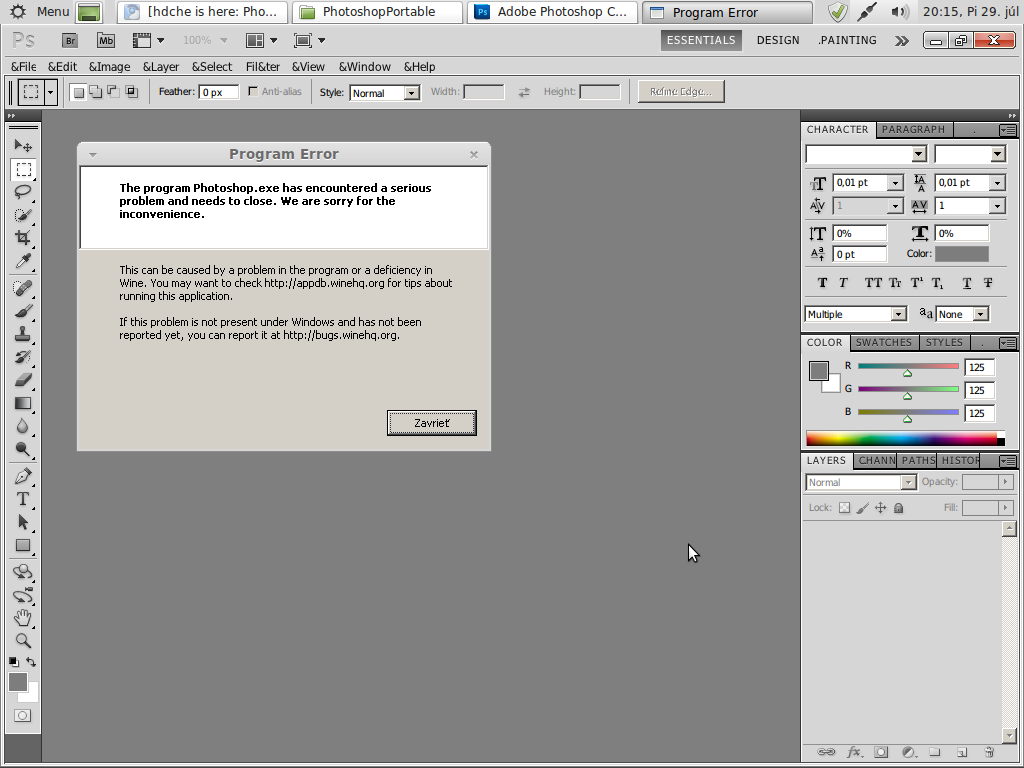The width and height of the screenshot is (1024, 768).
Task: Select the Rectangular Marquee tool in toolbox
Action: point(23,170)
